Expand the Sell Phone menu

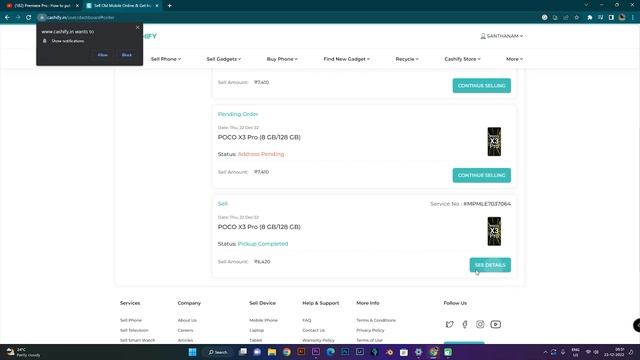[x=166, y=59]
